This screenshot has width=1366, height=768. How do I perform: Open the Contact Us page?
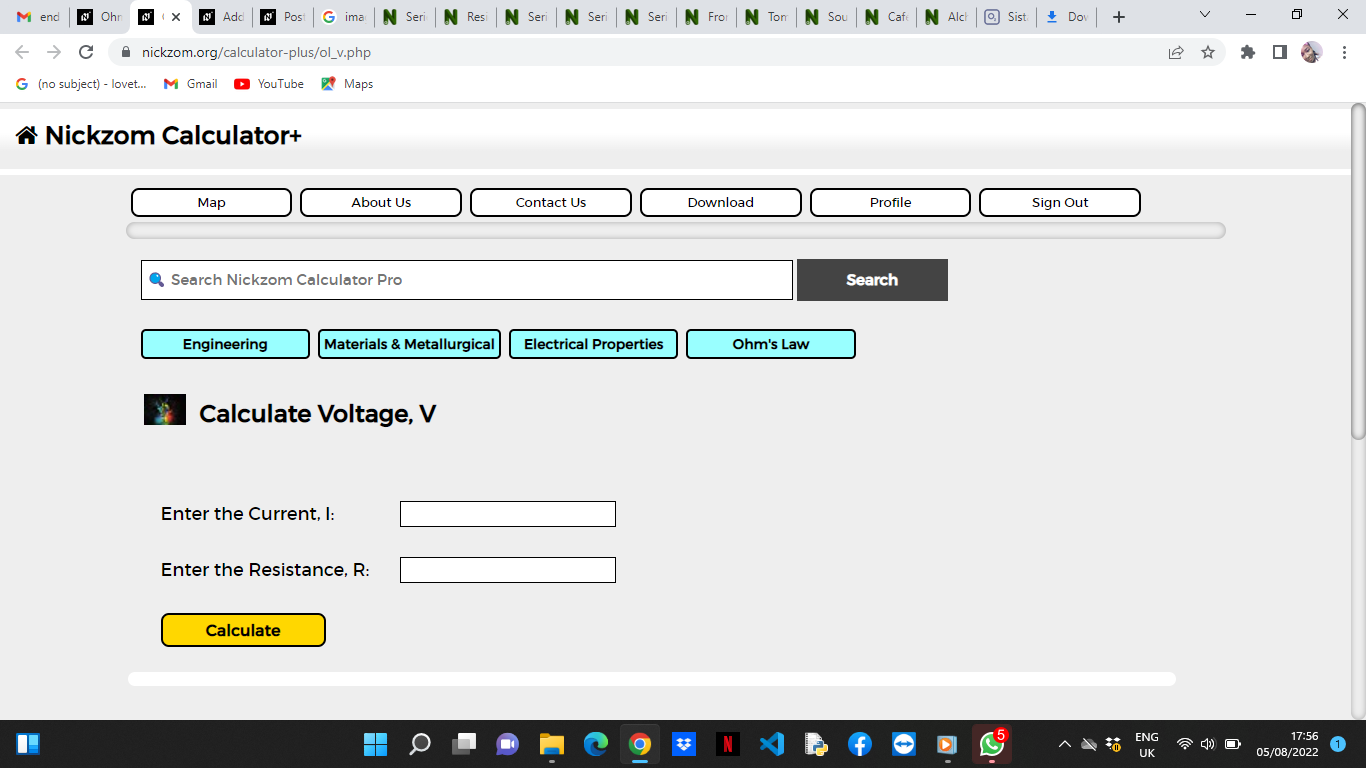[551, 202]
